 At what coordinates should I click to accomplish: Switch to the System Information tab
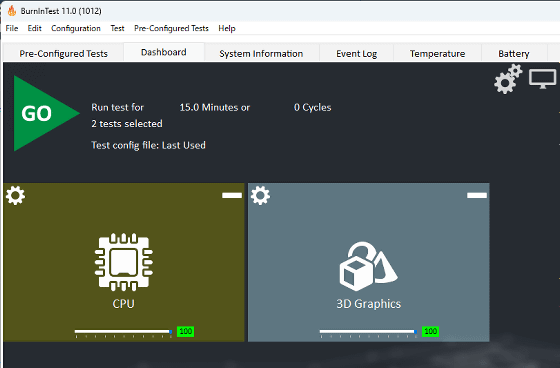coord(261,54)
